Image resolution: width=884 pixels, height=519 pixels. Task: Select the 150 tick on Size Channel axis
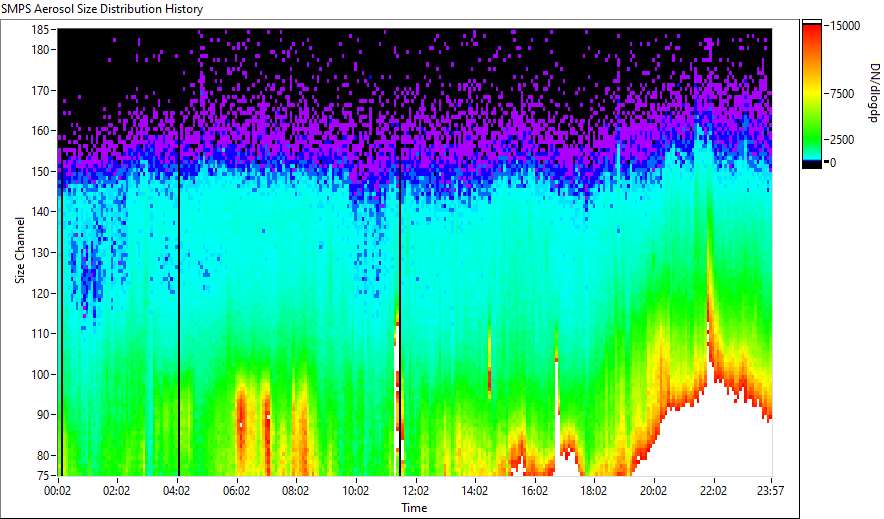point(39,171)
